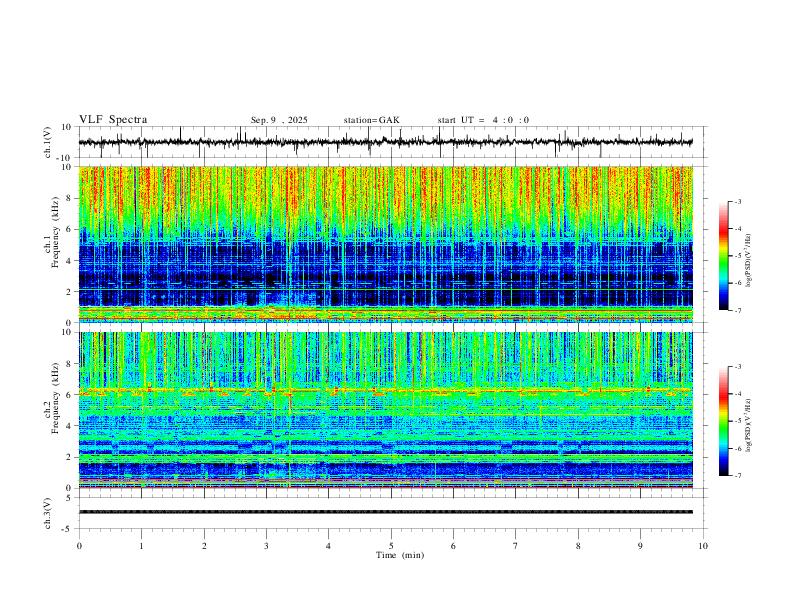
Task: Click the bright 6 kHz band in ch.2 spectrogram
Action: pyautogui.click(x=386, y=390)
